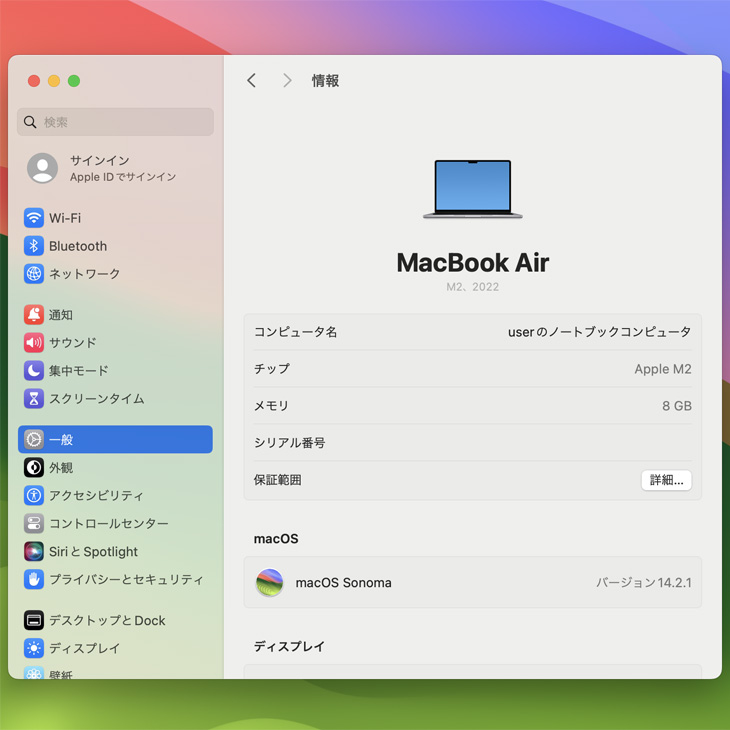Image resolution: width=730 pixels, height=730 pixels.
Task: Choose ディスプレイ in the sidebar
Action: (84, 649)
